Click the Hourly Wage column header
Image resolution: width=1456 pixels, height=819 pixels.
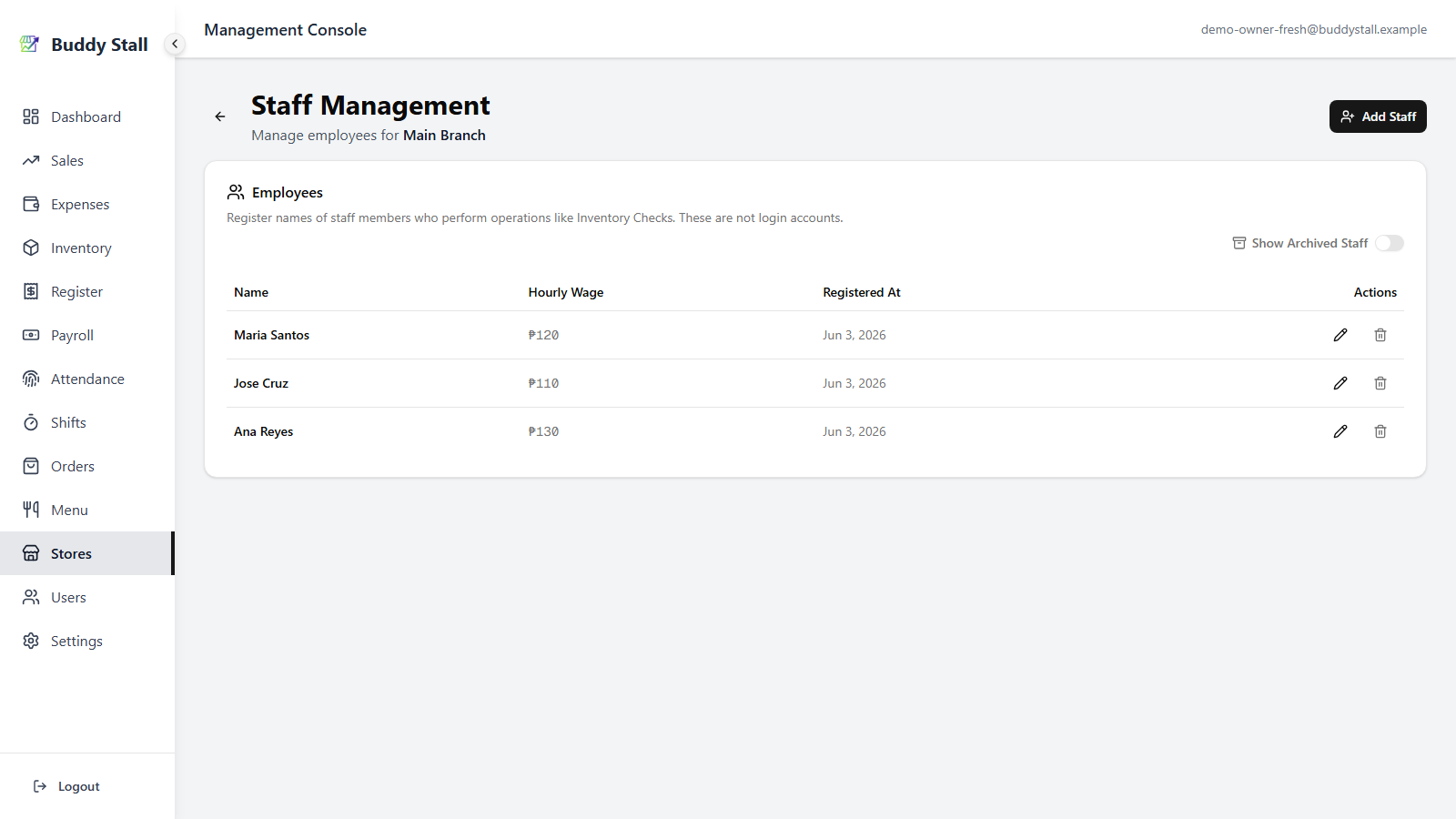pos(566,292)
